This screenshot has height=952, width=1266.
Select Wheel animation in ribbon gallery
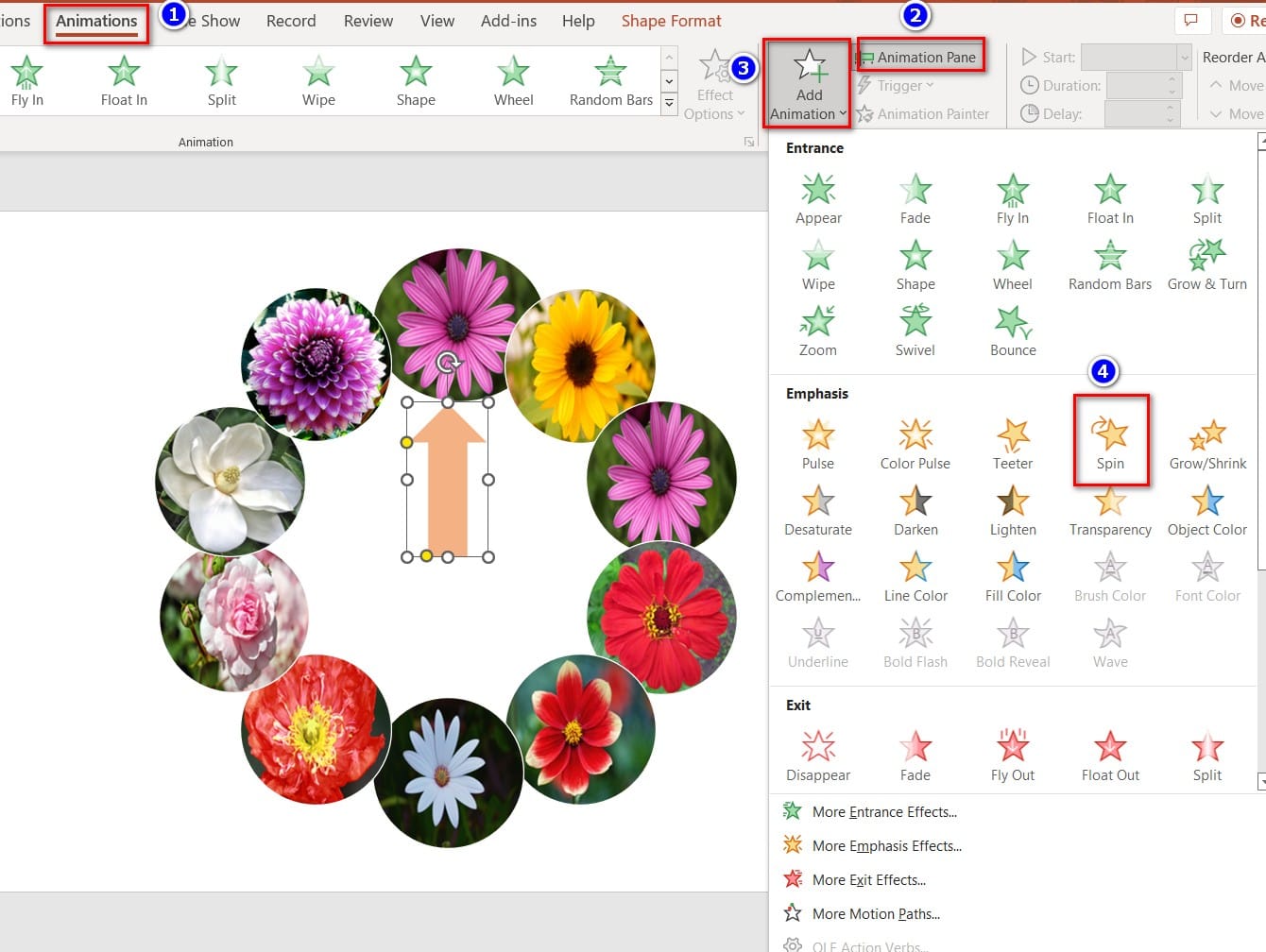[514, 81]
